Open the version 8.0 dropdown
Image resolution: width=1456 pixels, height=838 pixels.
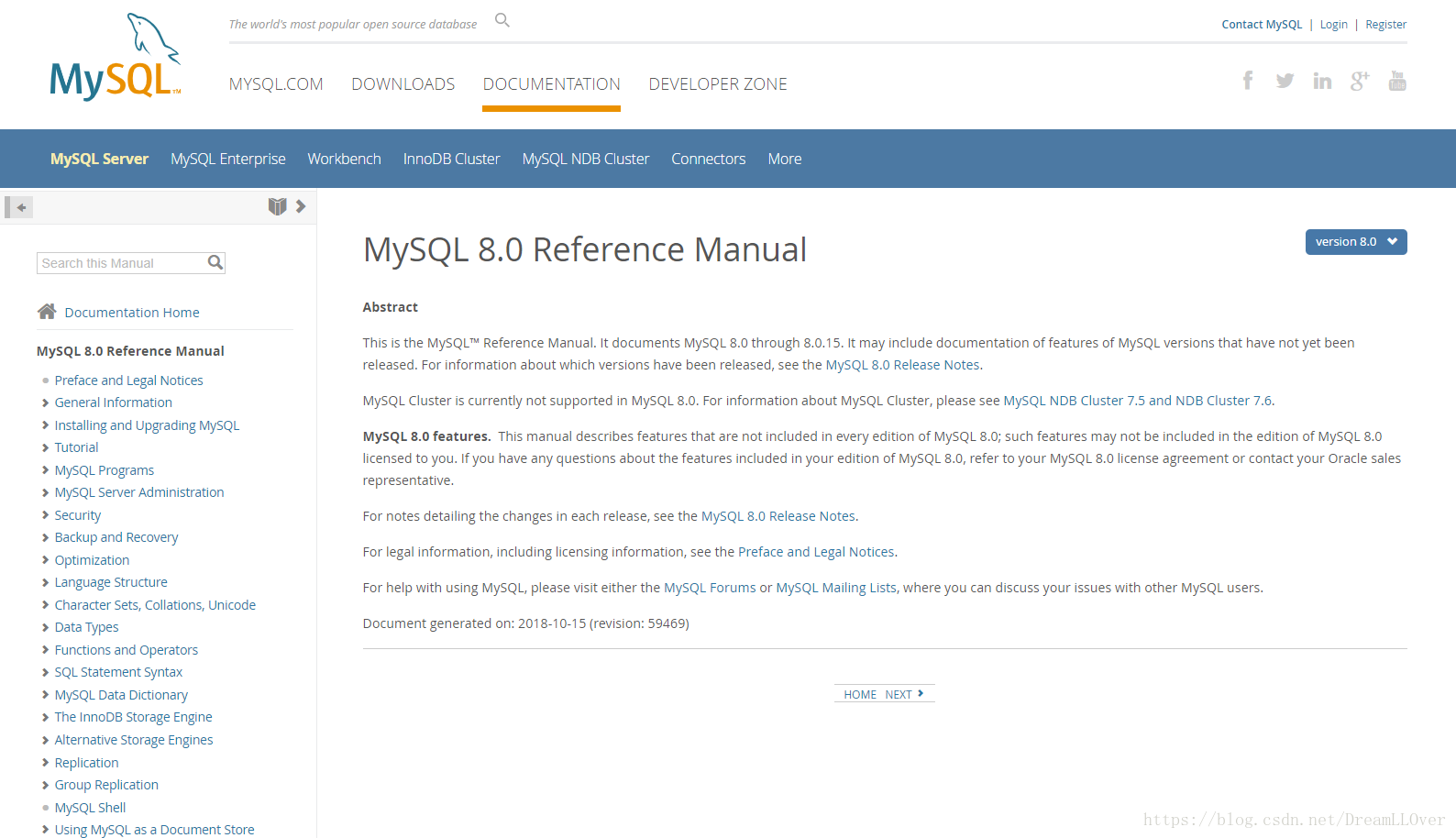1356,242
